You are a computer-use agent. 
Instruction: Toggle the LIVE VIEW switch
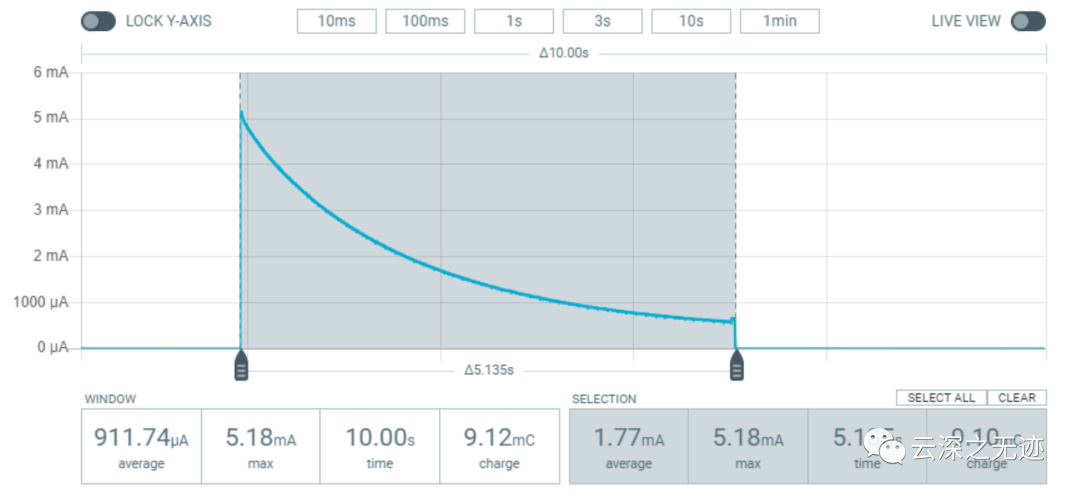coord(1027,21)
